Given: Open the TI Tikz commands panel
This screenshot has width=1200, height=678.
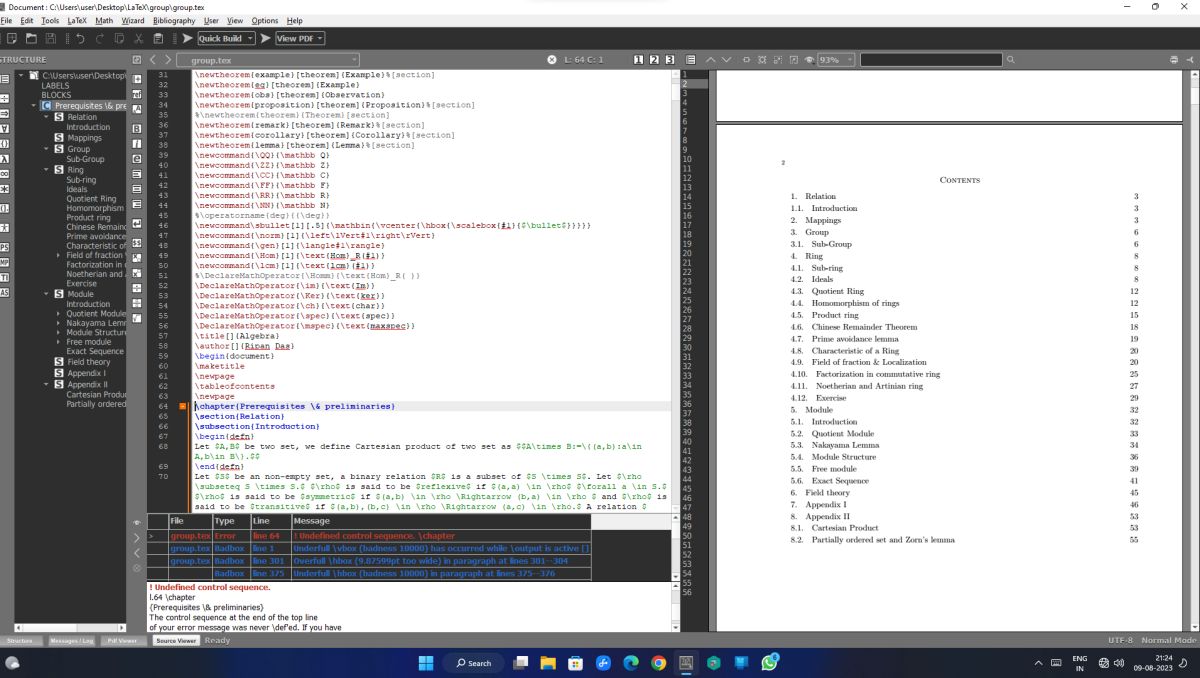Looking at the screenshot, I should (5, 277).
